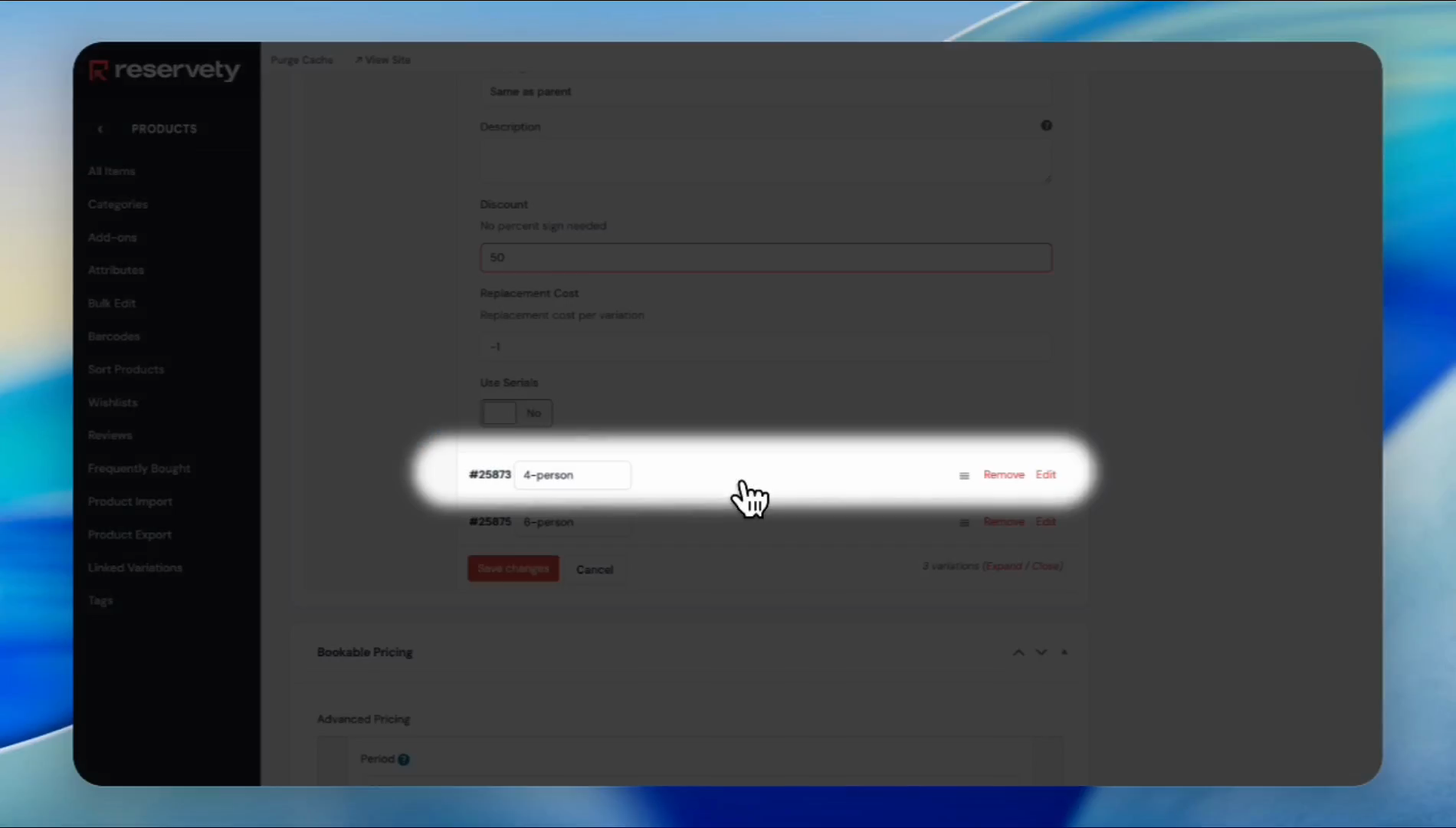Click drag handle icon for 4-person variation
This screenshot has width=1456, height=828.
(964, 476)
